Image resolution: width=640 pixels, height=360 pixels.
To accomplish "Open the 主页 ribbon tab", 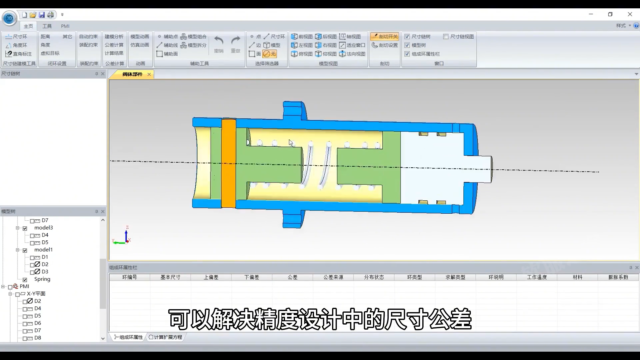I will (28, 26).
